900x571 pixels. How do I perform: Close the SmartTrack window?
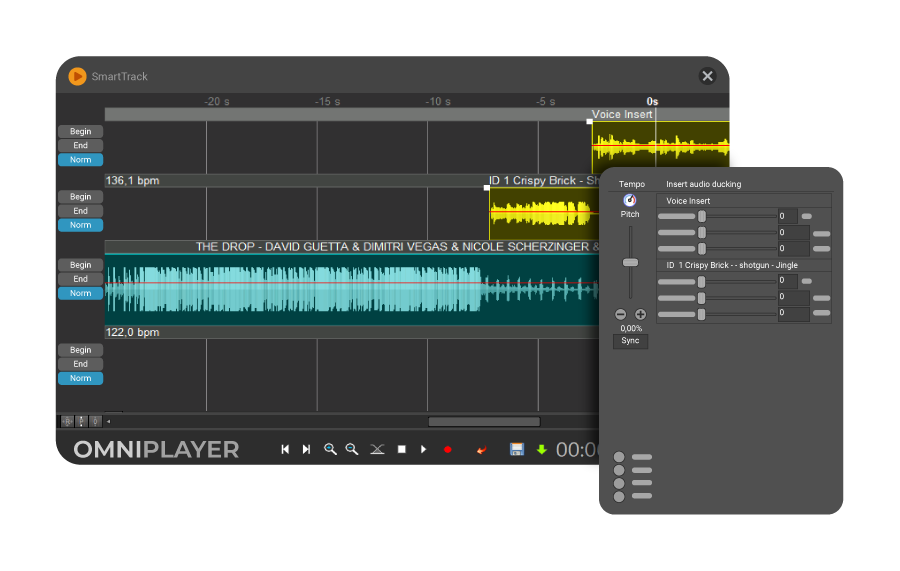[707, 76]
